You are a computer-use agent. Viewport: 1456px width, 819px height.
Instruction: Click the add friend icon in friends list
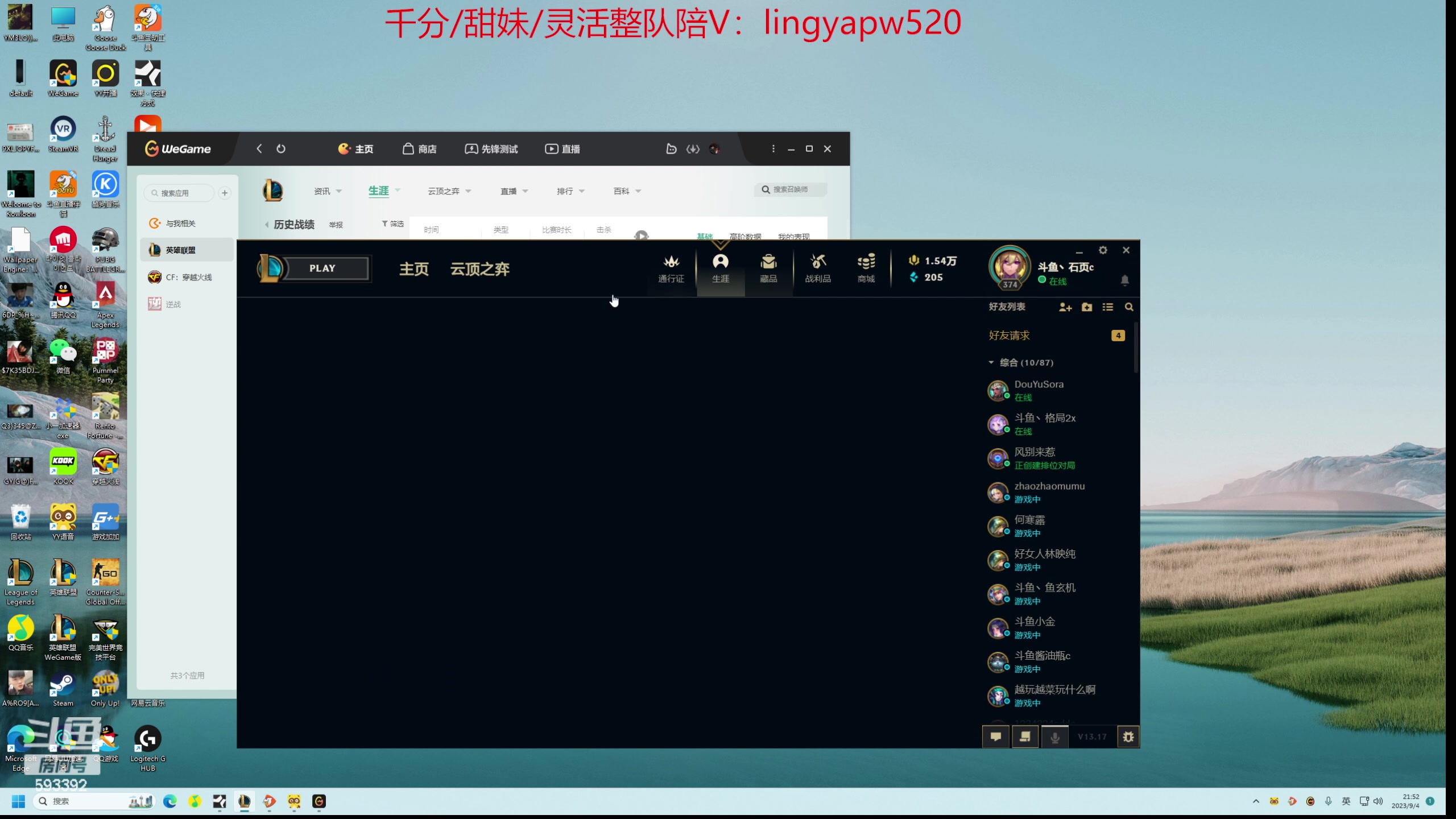tap(1065, 307)
